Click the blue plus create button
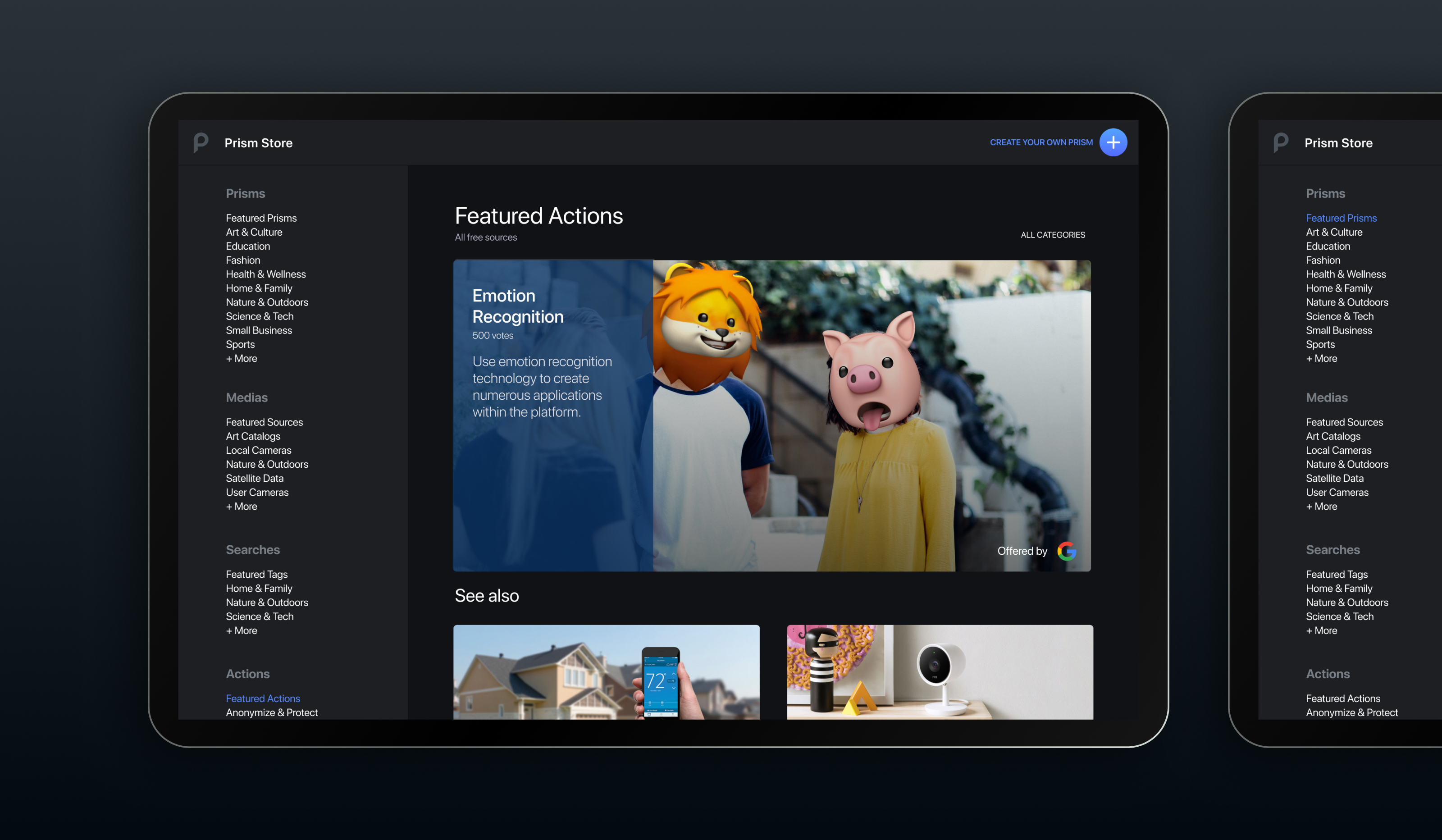This screenshot has width=1442, height=840. 1113,142
